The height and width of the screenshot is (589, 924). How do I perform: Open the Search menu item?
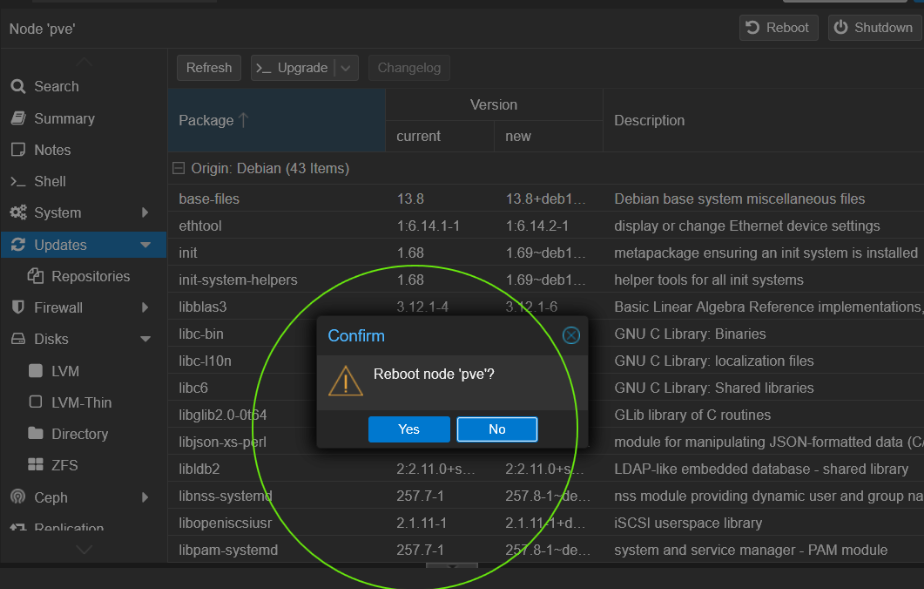[x=82, y=87]
